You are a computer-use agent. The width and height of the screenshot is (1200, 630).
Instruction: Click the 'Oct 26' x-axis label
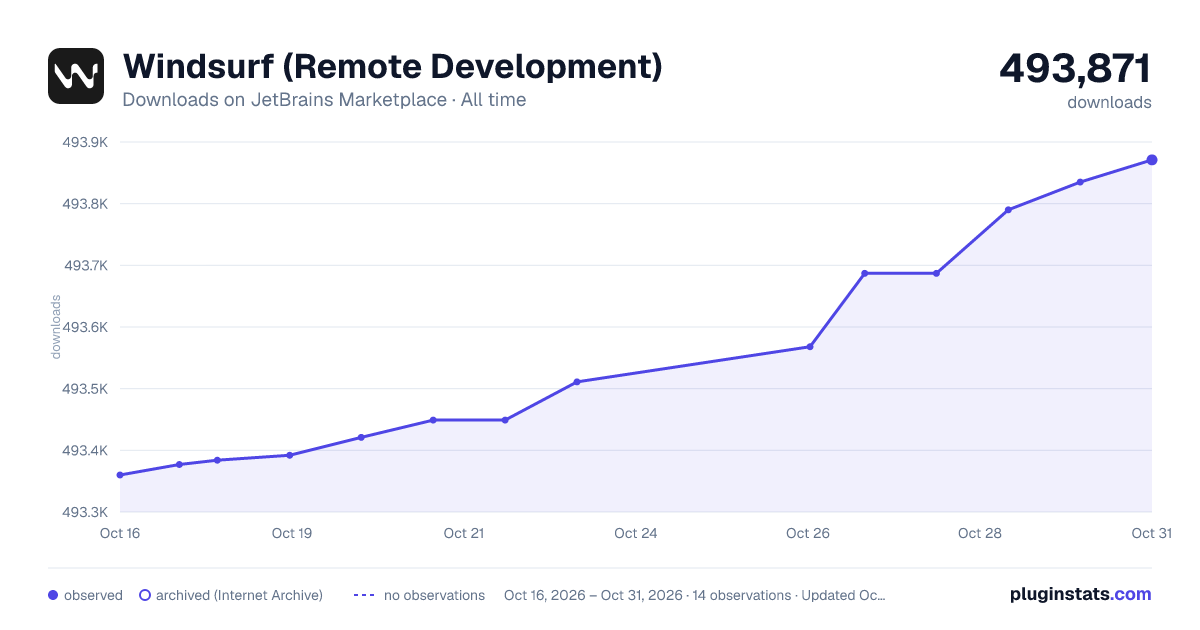coord(808,533)
